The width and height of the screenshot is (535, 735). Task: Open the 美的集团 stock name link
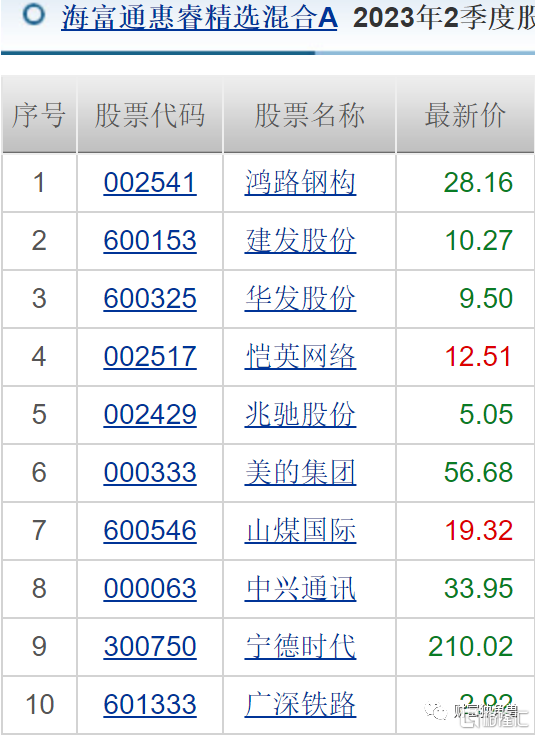[x=300, y=472]
